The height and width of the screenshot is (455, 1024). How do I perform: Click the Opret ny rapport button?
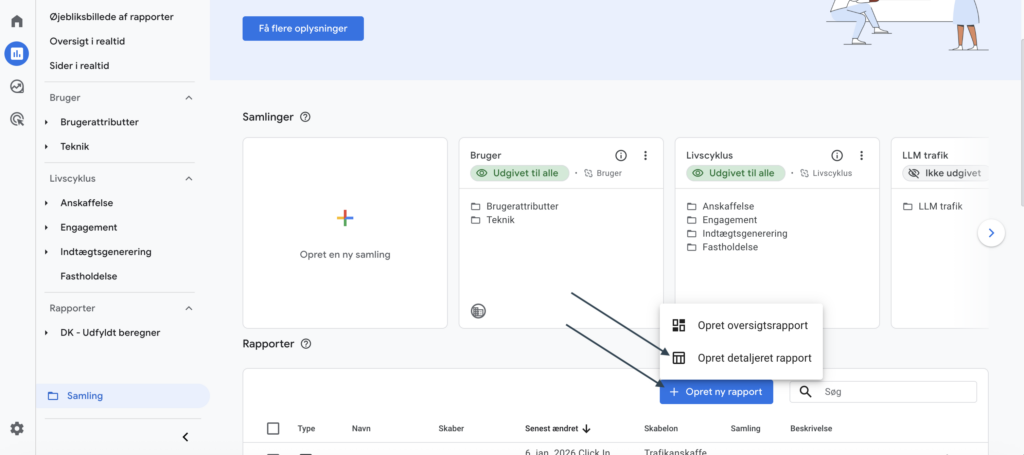[x=716, y=392]
